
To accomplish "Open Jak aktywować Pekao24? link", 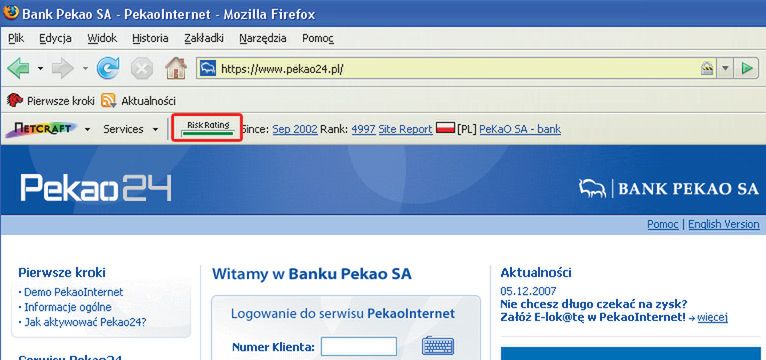I will coord(85,322).
